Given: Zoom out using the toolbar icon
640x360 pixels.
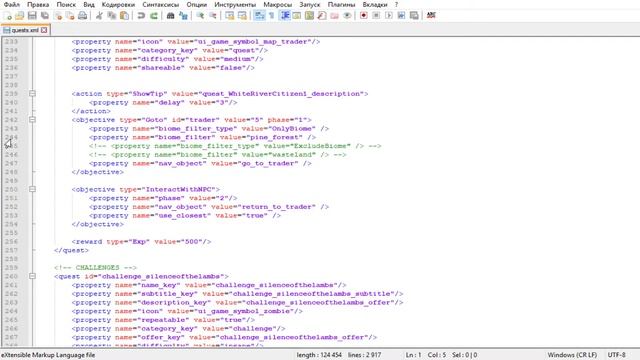Looking at the screenshot, I should click(x=213, y=16).
